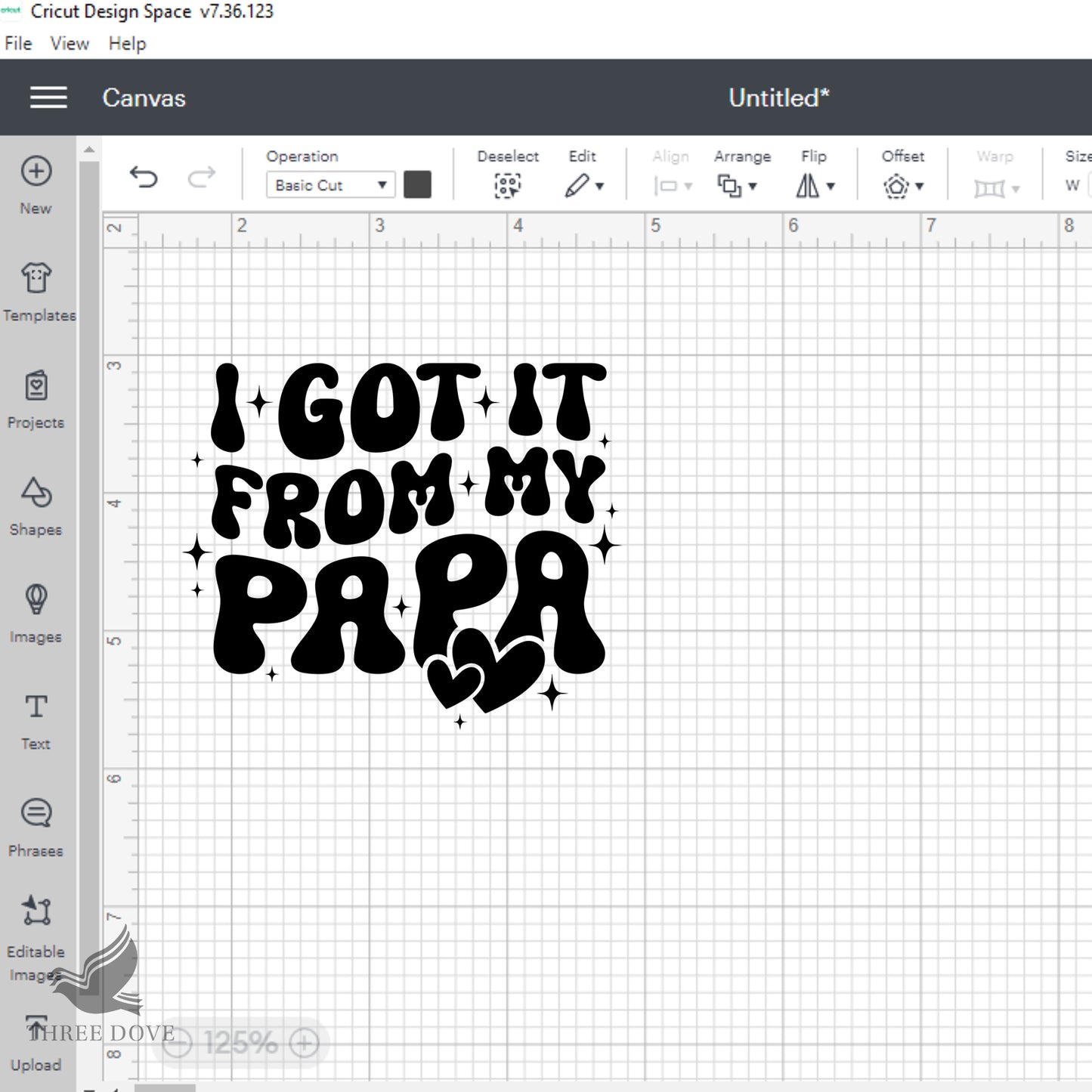1092x1092 pixels.
Task: Open the File menu
Action: pyautogui.click(x=18, y=44)
